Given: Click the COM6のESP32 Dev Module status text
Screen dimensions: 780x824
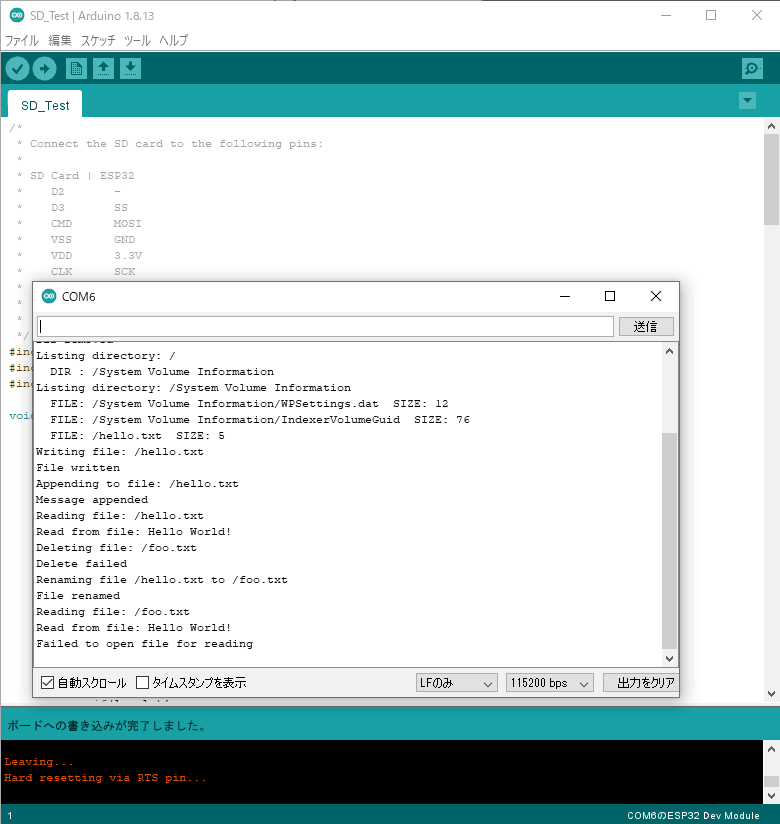Looking at the screenshot, I should (x=693, y=816).
